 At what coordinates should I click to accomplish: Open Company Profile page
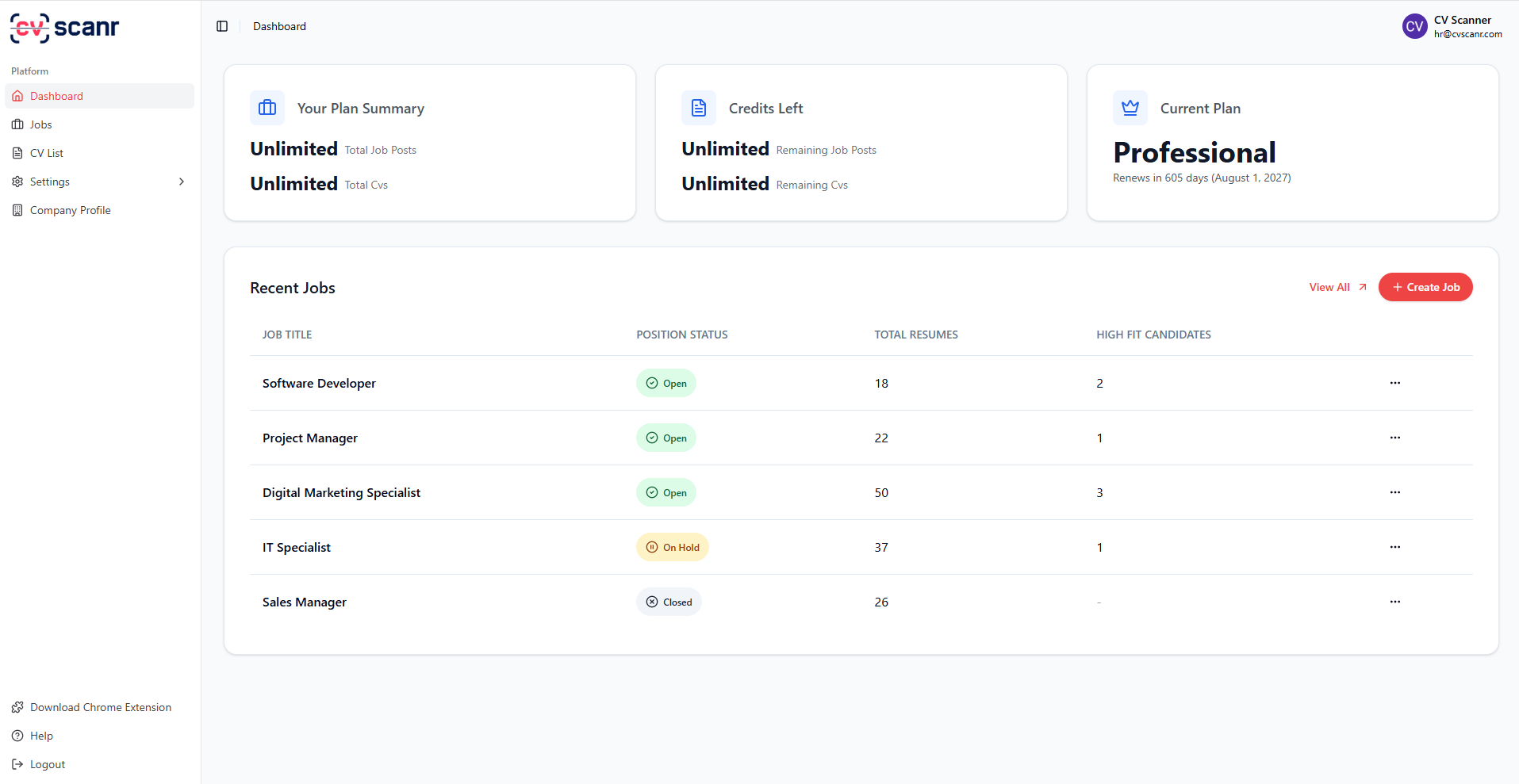click(70, 210)
